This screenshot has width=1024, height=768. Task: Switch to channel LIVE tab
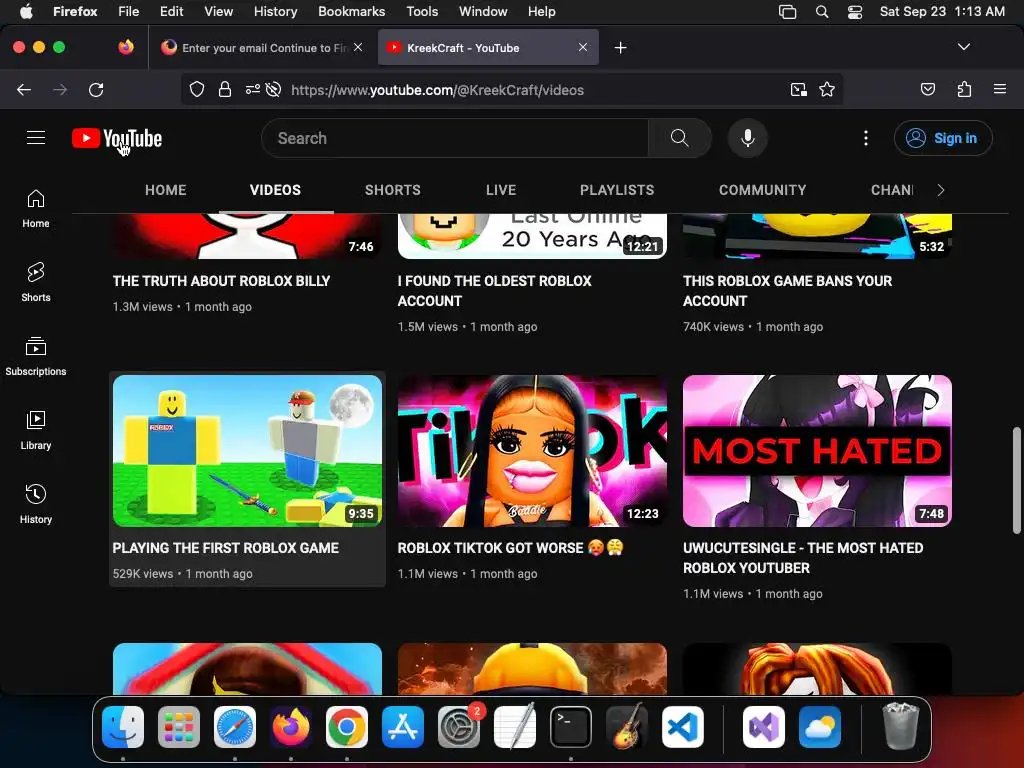501,190
